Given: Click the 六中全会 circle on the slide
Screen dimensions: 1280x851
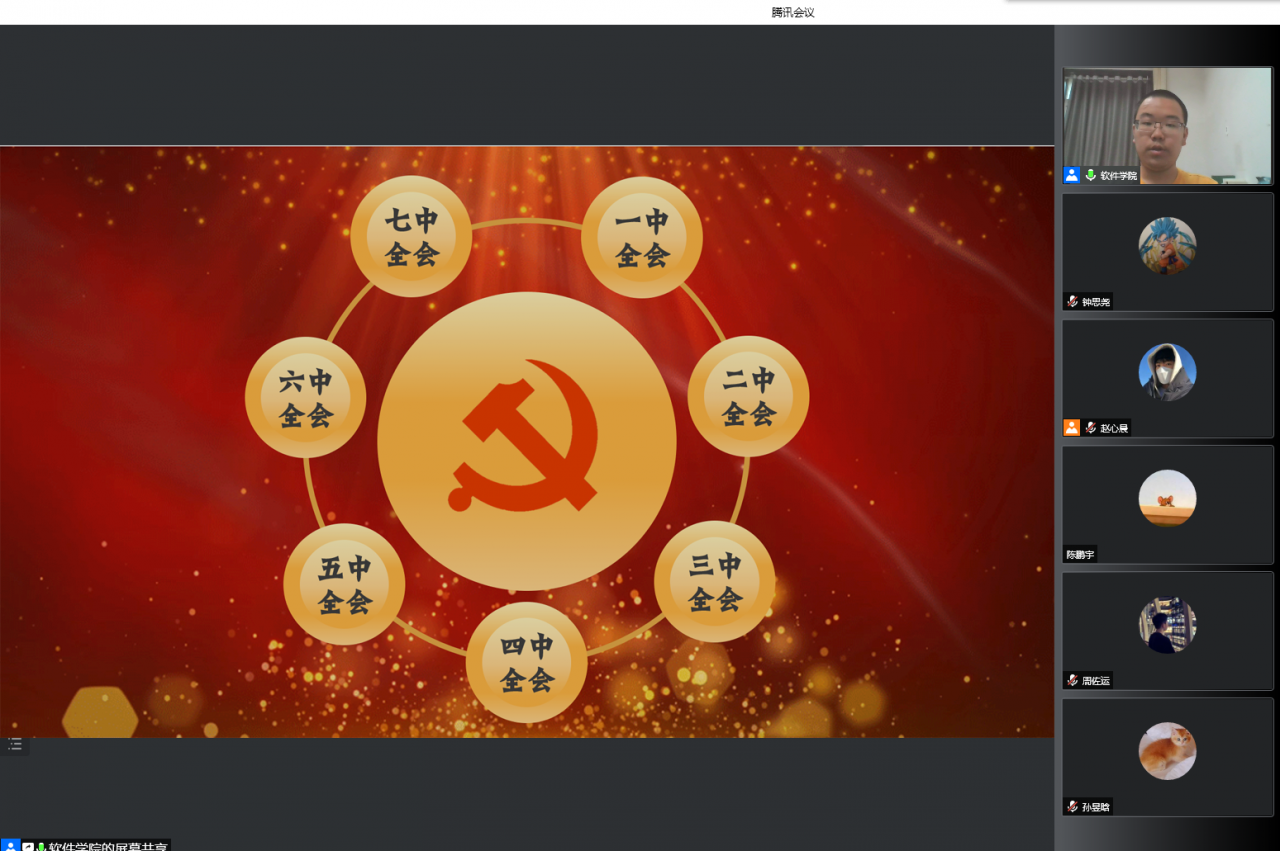Looking at the screenshot, I should (x=306, y=398).
